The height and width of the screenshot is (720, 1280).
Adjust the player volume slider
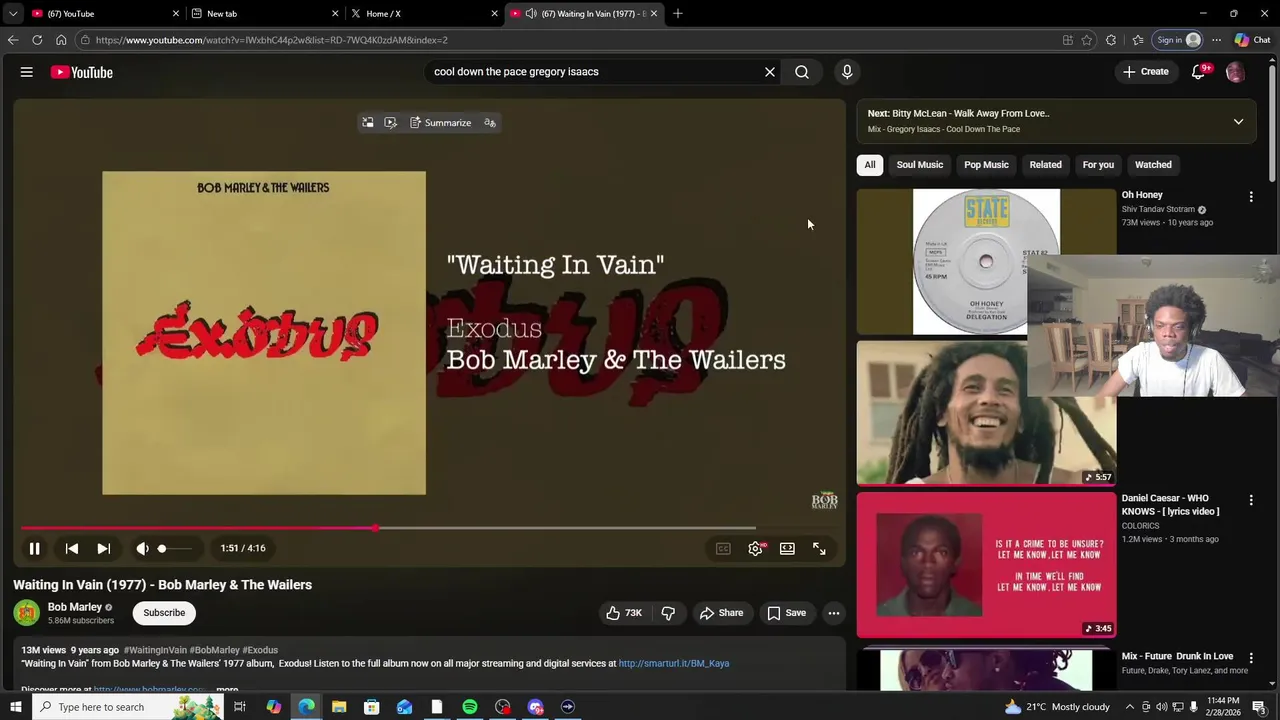pyautogui.click(x=175, y=548)
